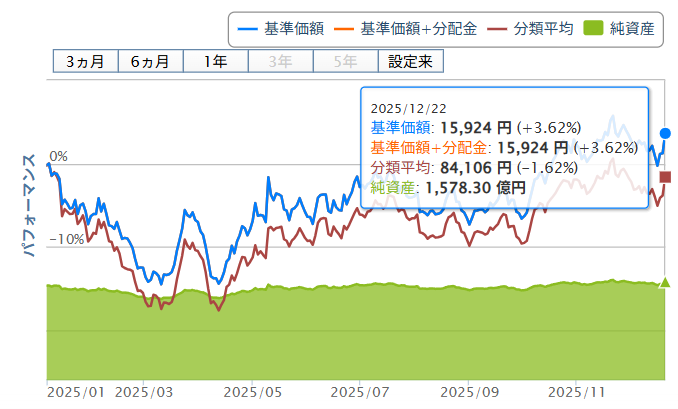
Task: Select the 3ヵ月 period tab
Action: tap(85, 61)
